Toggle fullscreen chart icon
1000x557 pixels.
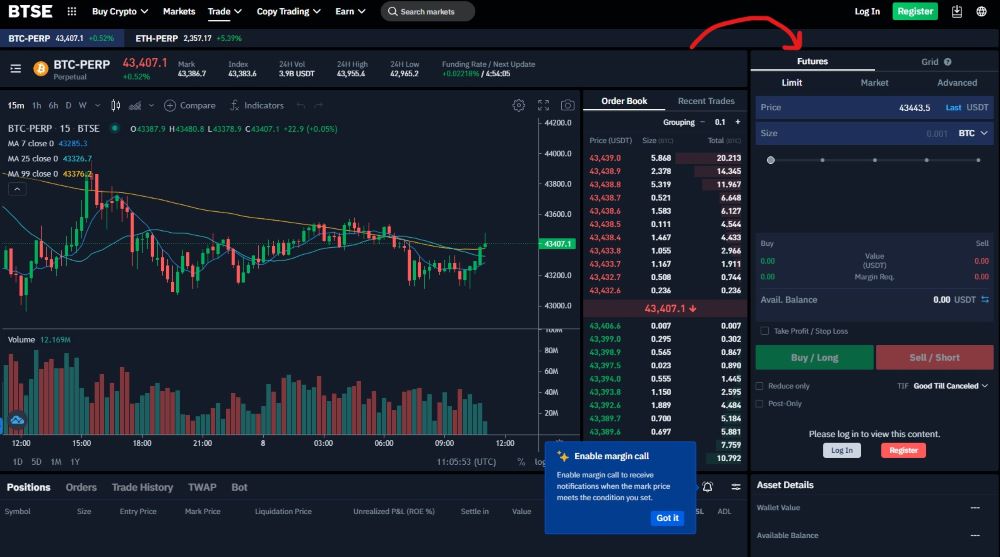(543, 105)
